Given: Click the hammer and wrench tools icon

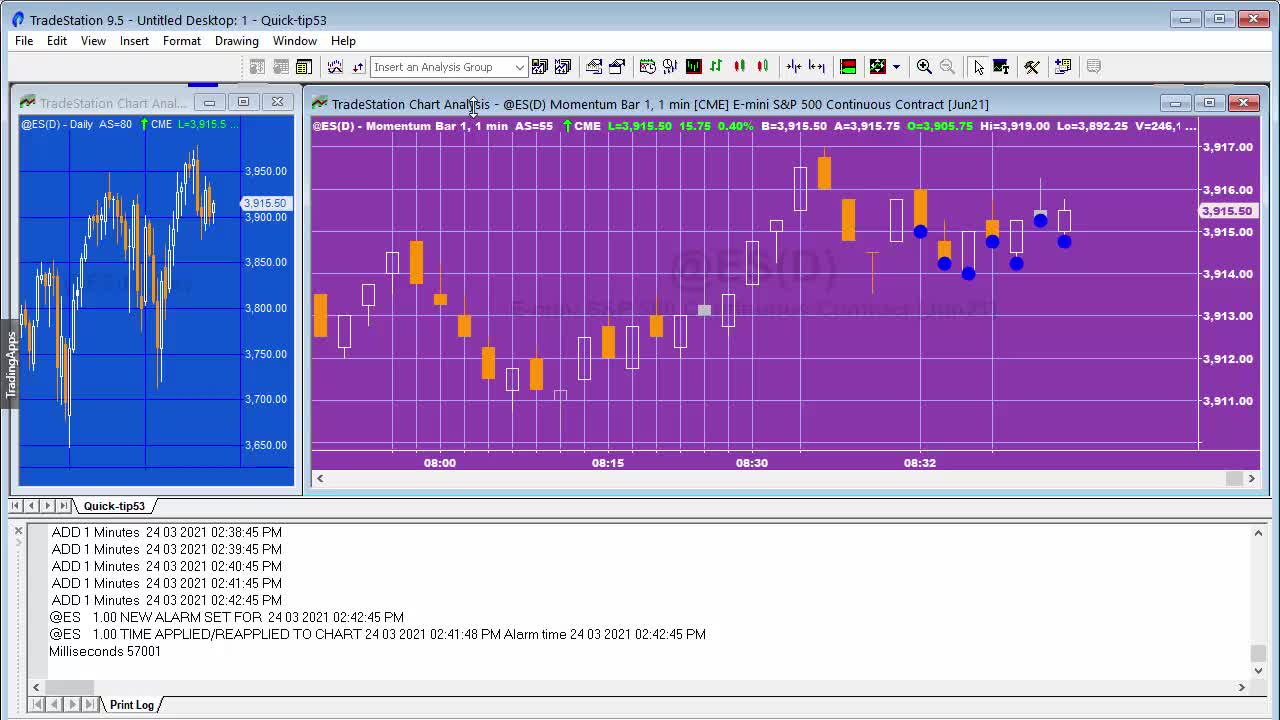Looking at the screenshot, I should coord(1032,67).
